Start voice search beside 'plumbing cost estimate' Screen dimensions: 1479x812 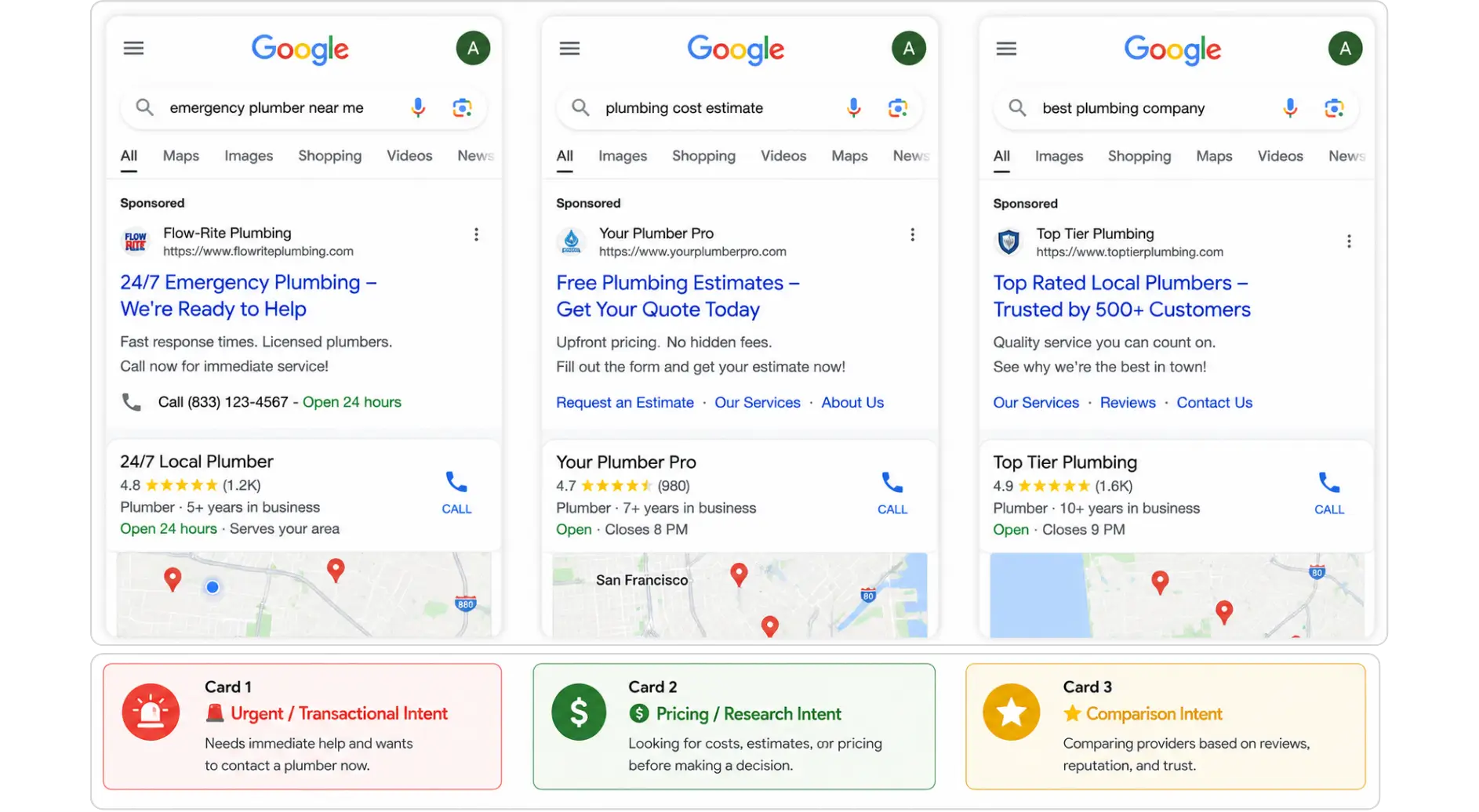click(853, 107)
